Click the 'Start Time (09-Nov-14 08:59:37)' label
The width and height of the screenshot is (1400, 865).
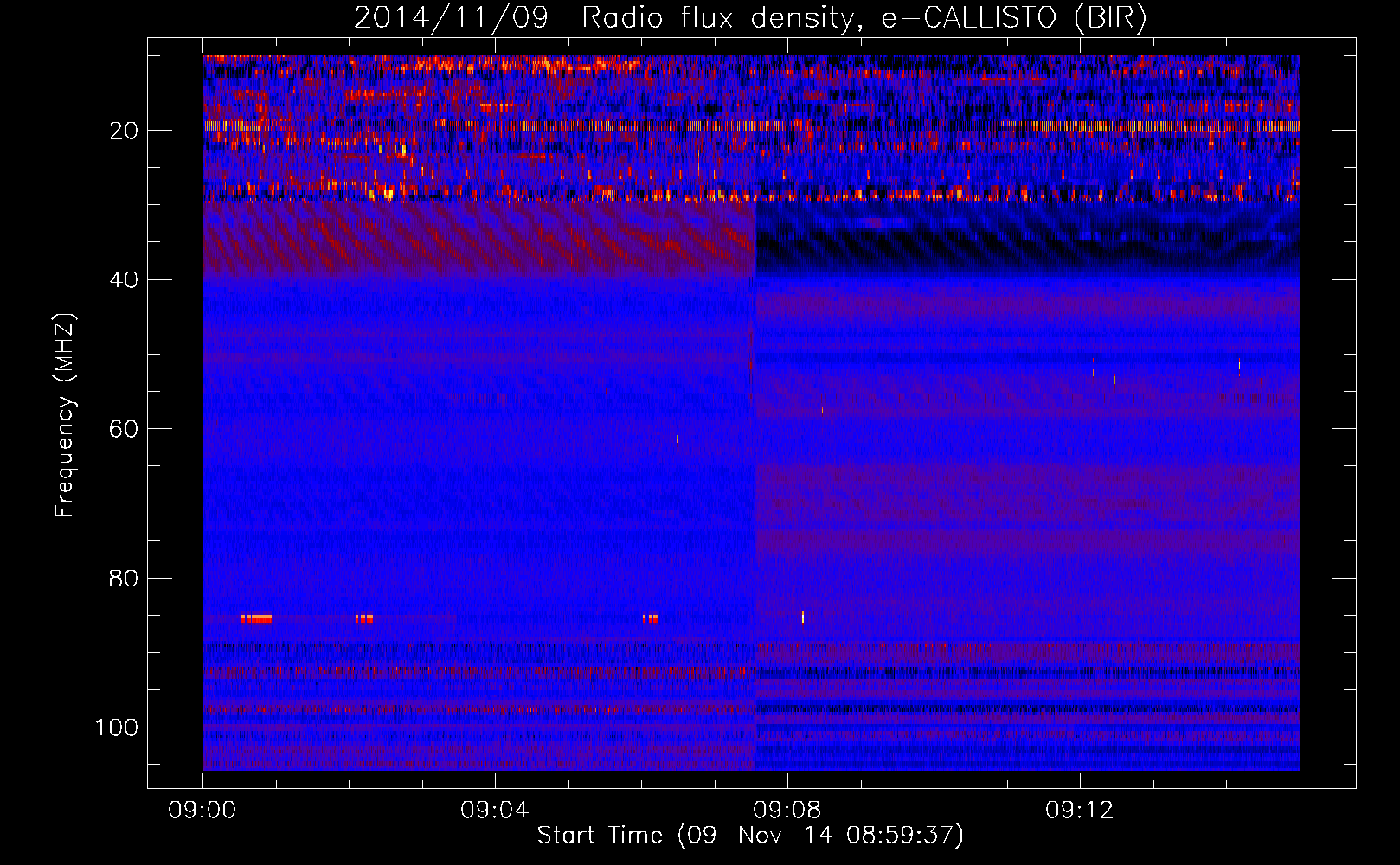(750, 836)
